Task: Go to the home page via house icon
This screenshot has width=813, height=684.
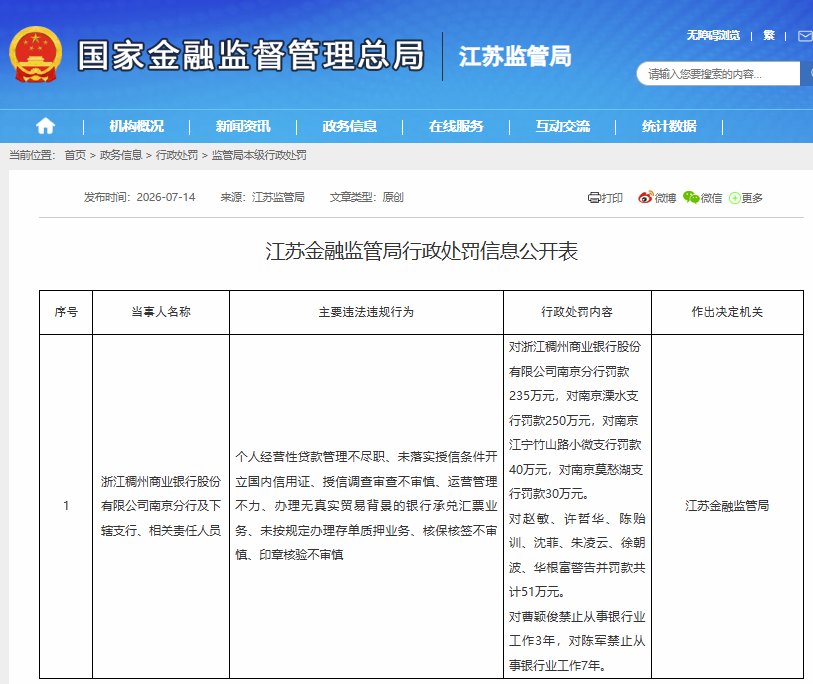Action: coord(45,126)
